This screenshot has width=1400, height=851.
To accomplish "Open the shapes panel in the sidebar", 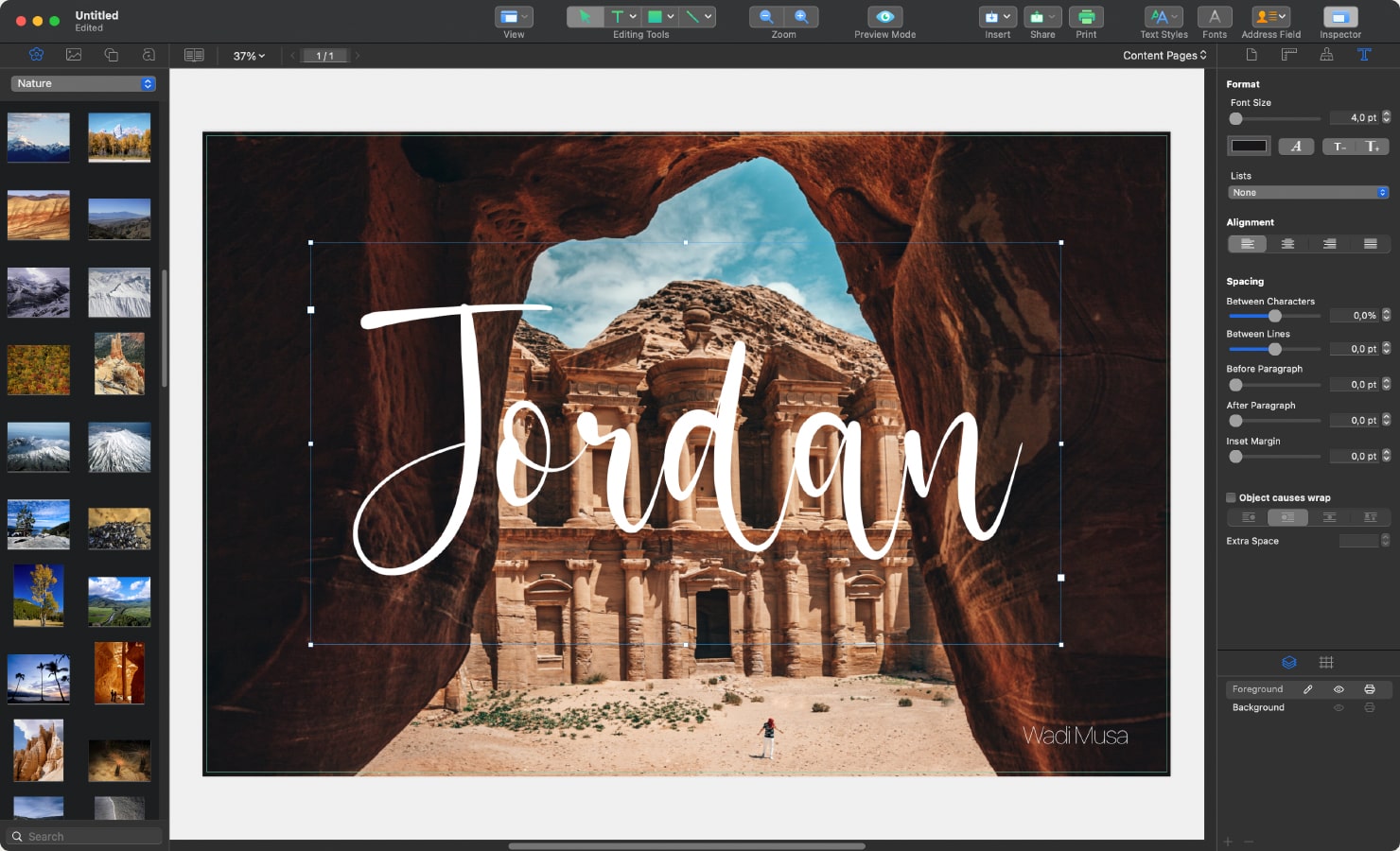I will [113, 55].
